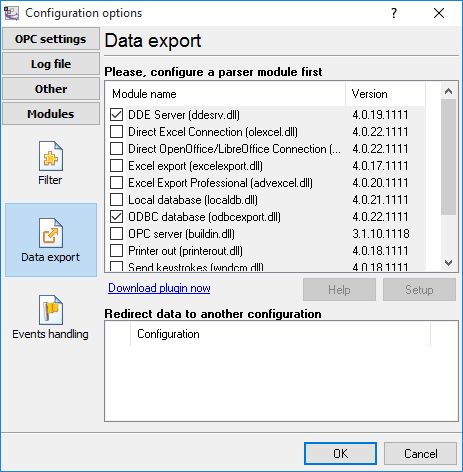Enable the Local database checkbox
The image size is (463, 472).
pyautogui.click(x=116, y=200)
